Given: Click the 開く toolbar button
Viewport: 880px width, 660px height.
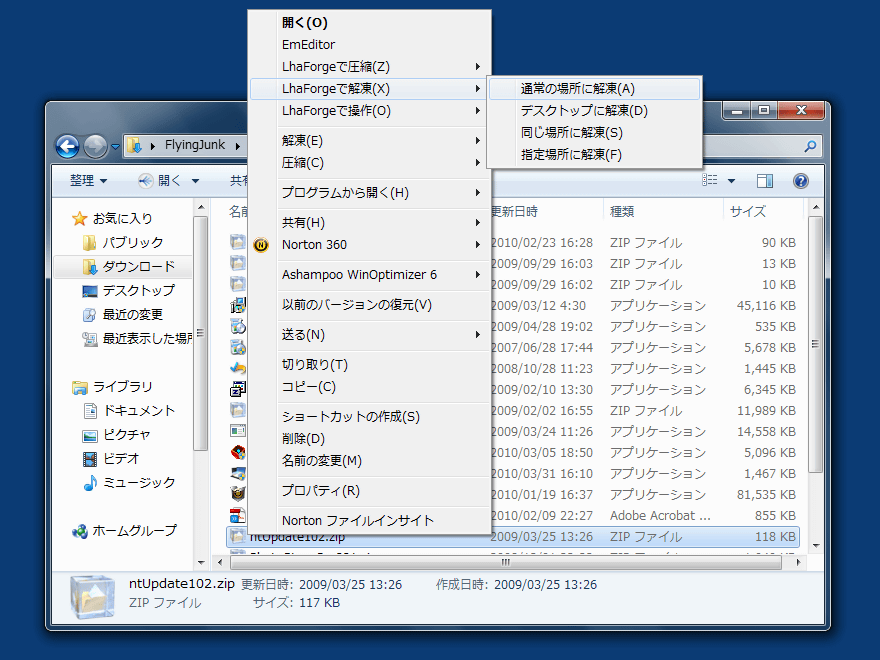Looking at the screenshot, I should (x=160, y=181).
